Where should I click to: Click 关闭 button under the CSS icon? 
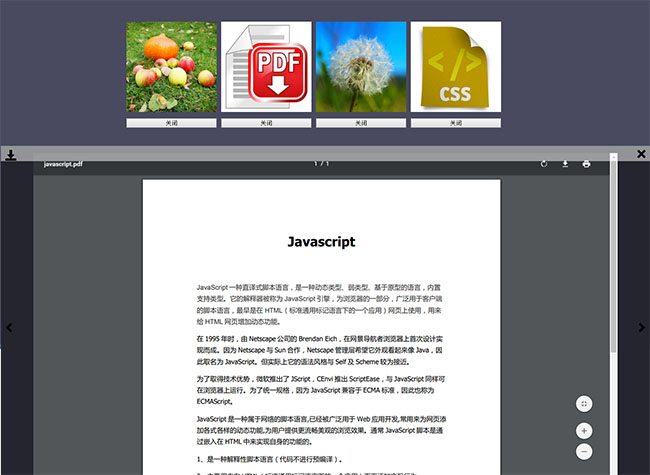click(455, 123)
